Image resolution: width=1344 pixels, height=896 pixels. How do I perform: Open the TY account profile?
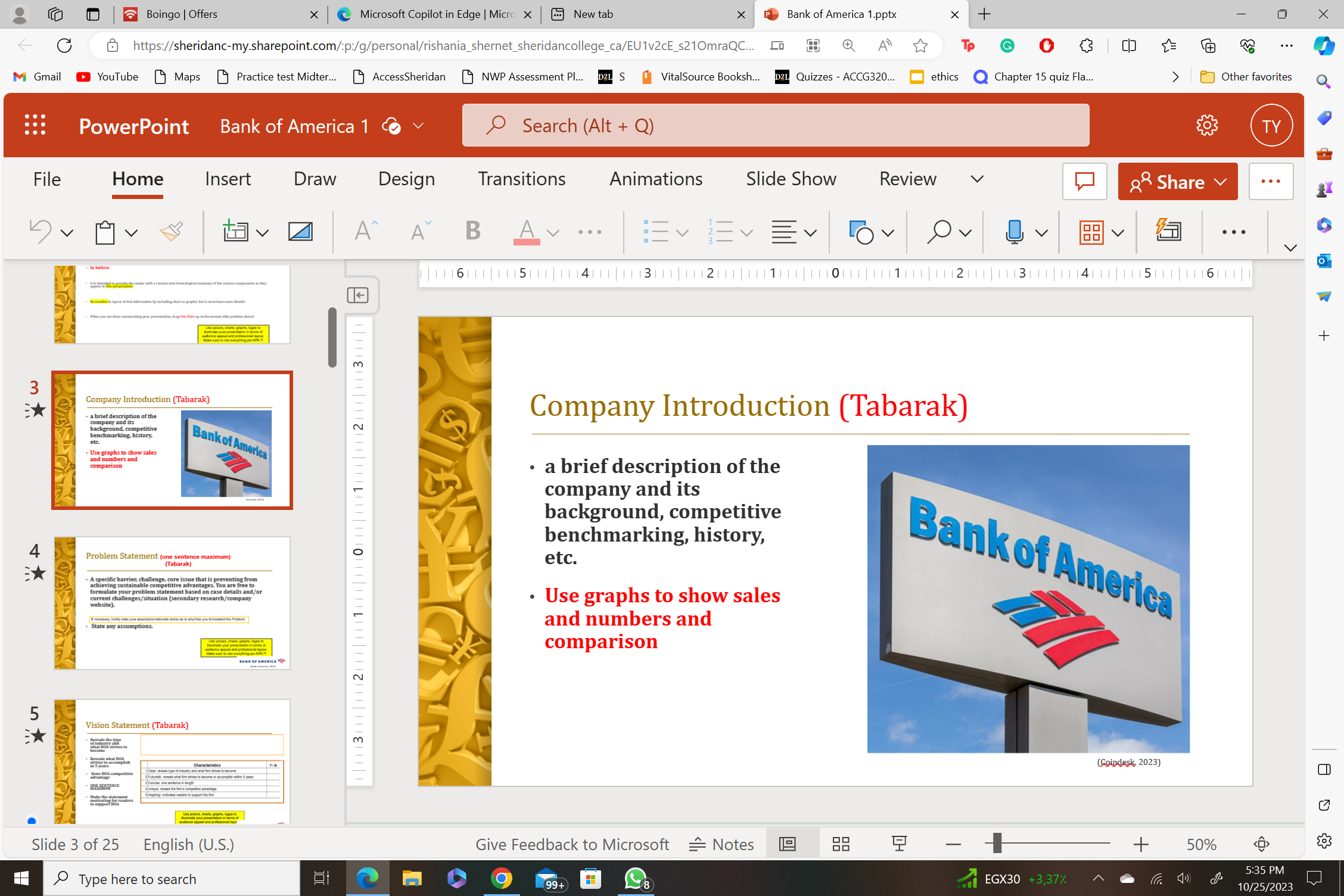[x=1271, y=126]
